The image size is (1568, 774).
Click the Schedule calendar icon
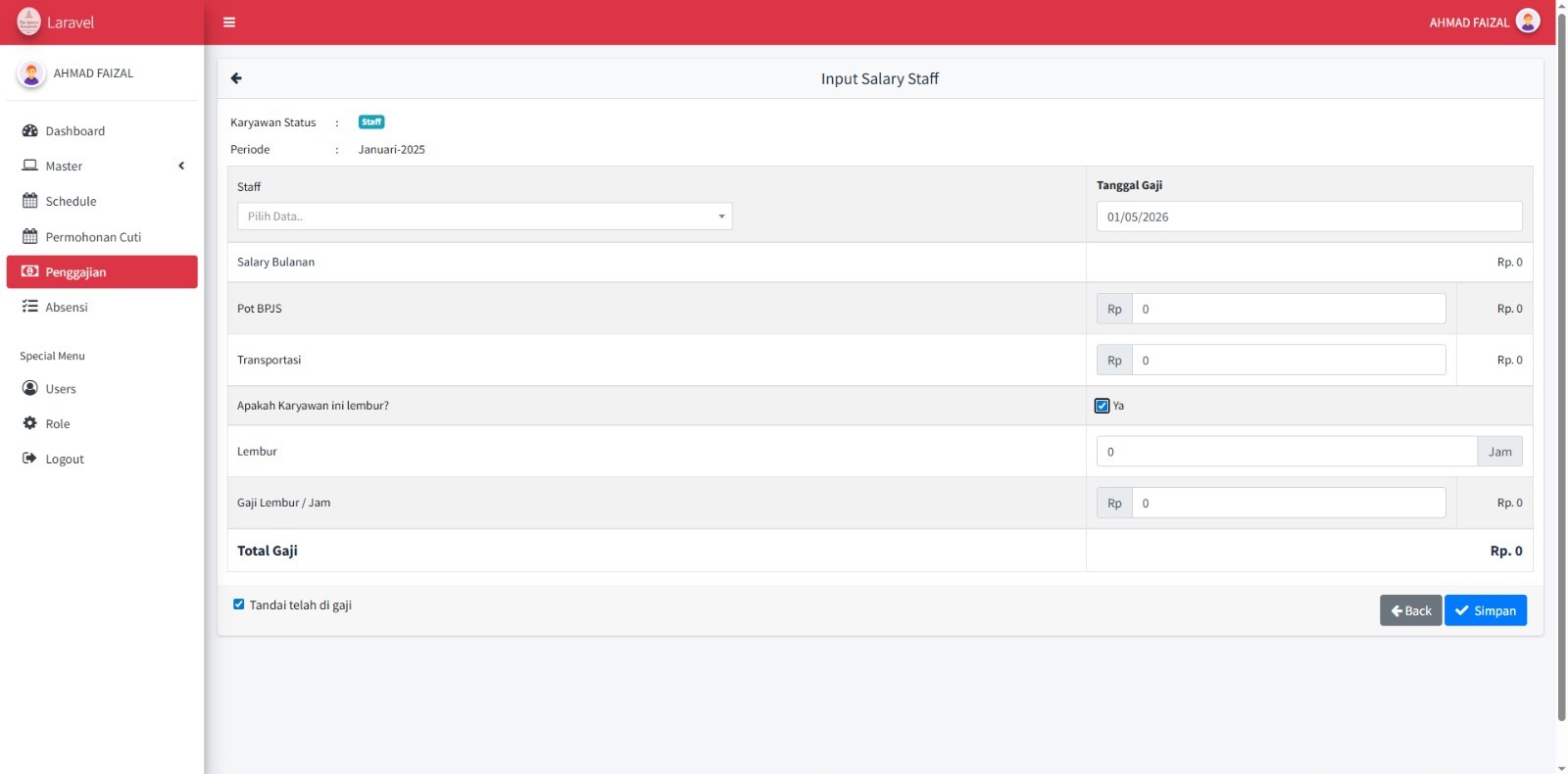(30, 201)
